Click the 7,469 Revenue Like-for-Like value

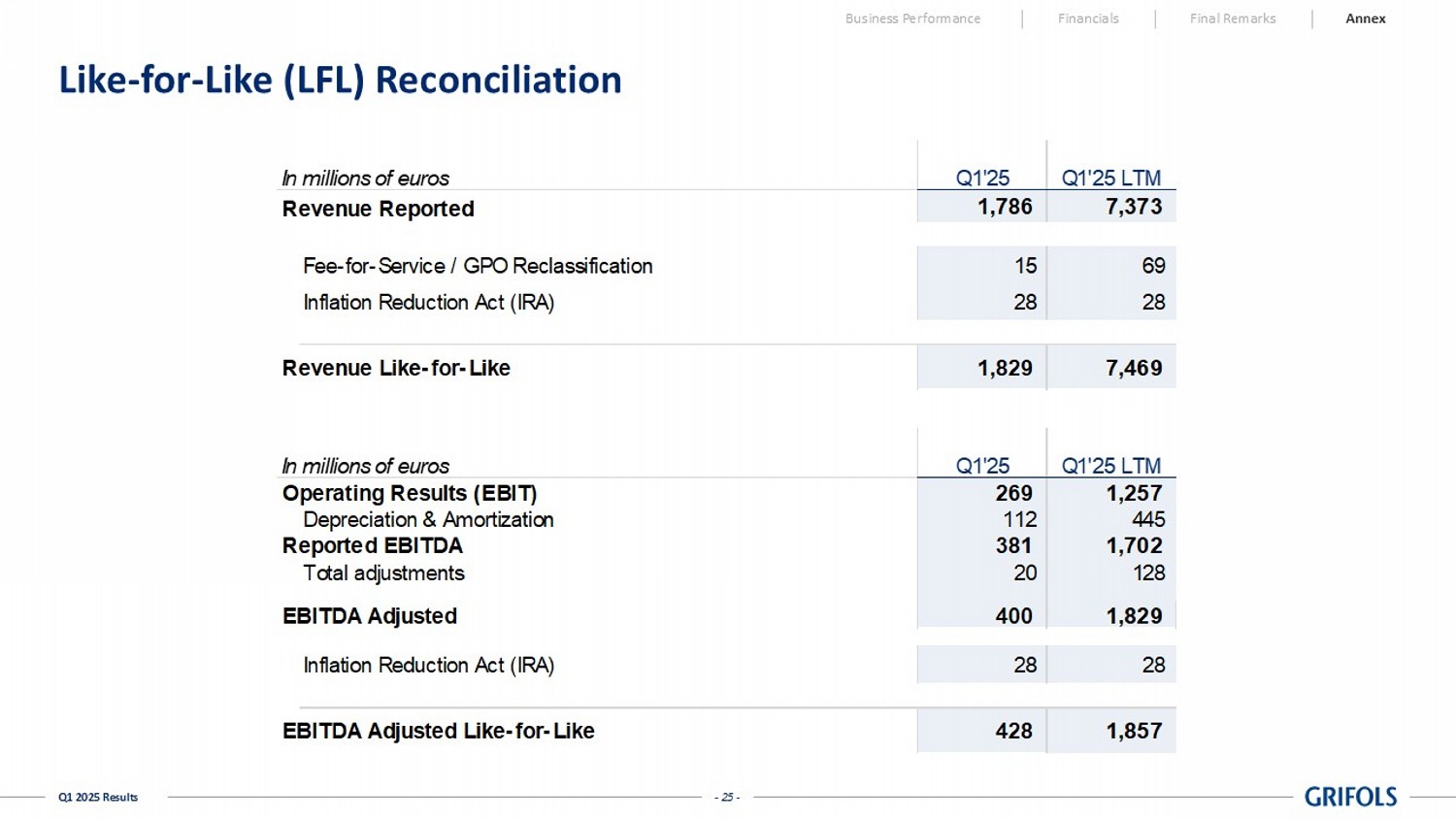pyautogui.click(x=1133, y=368)
